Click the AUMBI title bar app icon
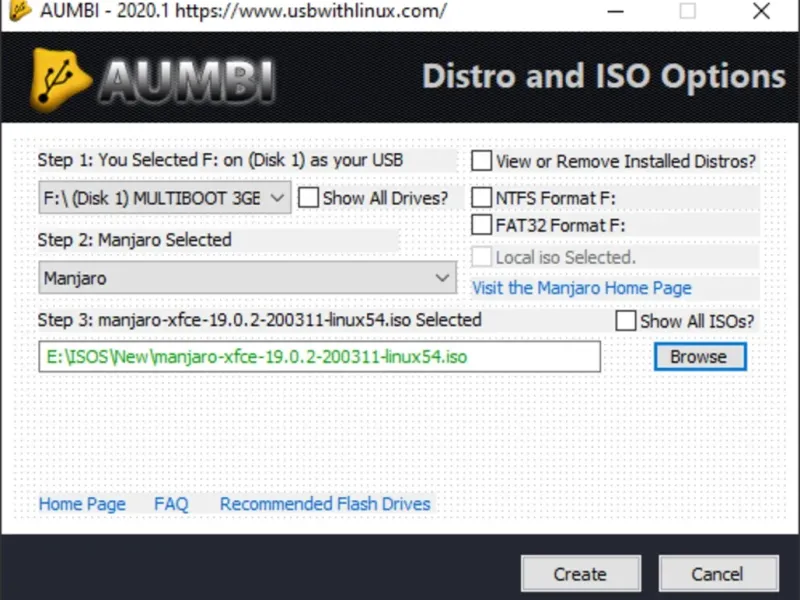 [20, 10]
